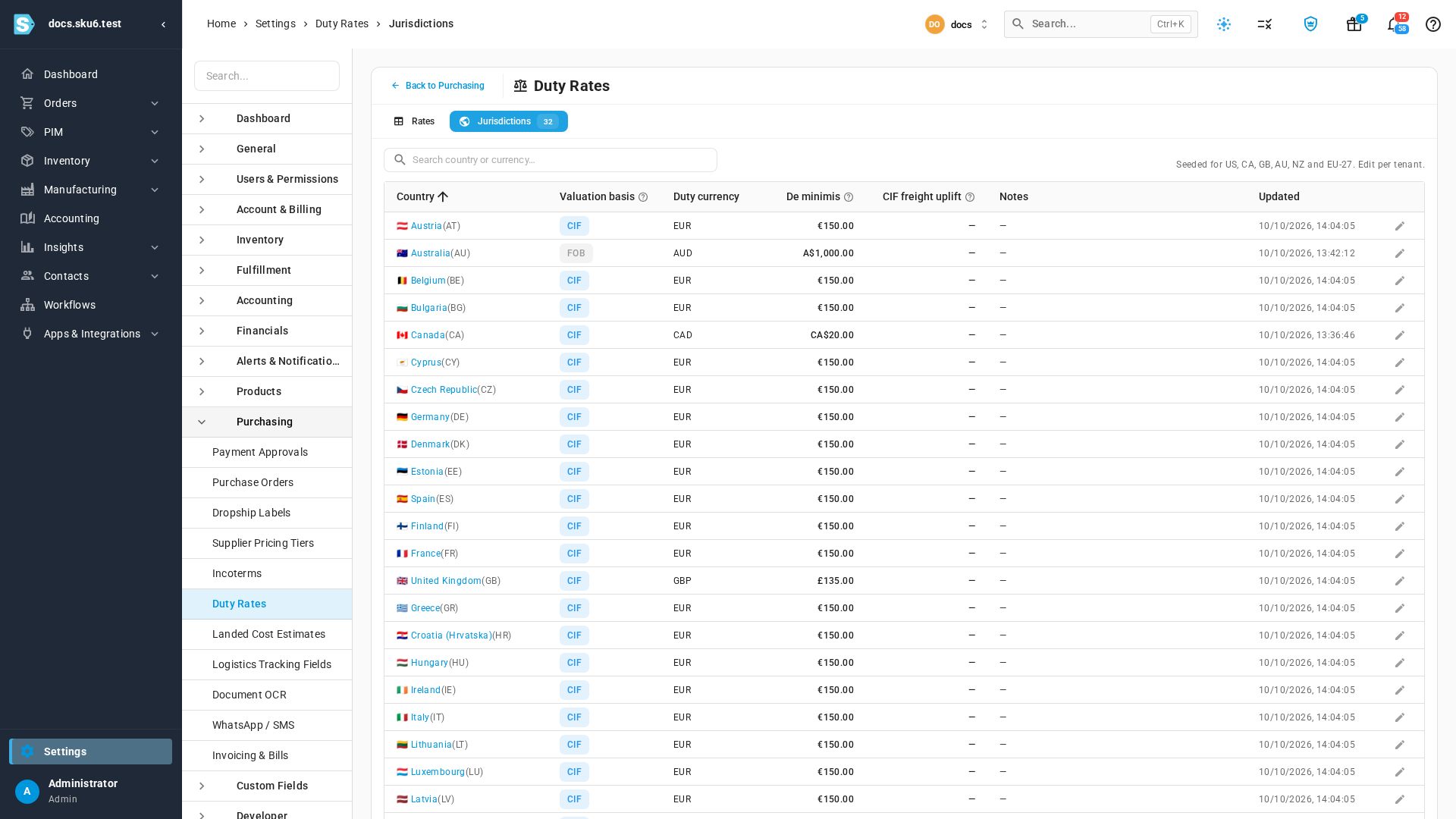Open the Croatia (Hrvatska) link

[x=451, y=635]
